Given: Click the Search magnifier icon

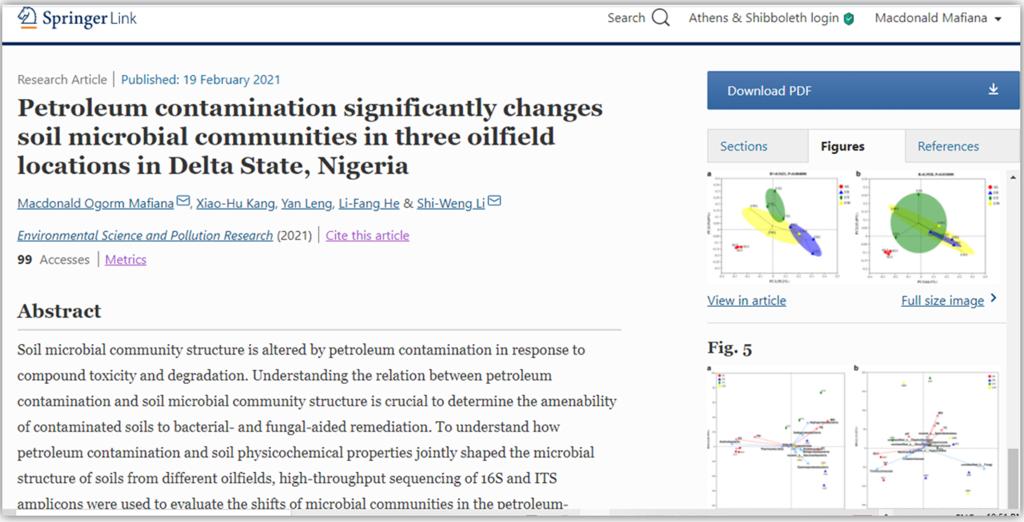Looking at the screenshot, I should tap(660, 18).
